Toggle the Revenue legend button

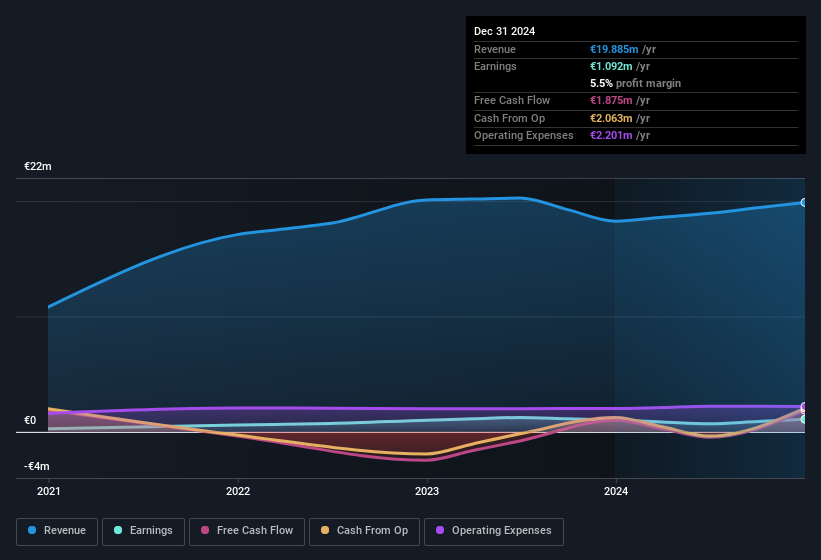click(x=57, y=532)
